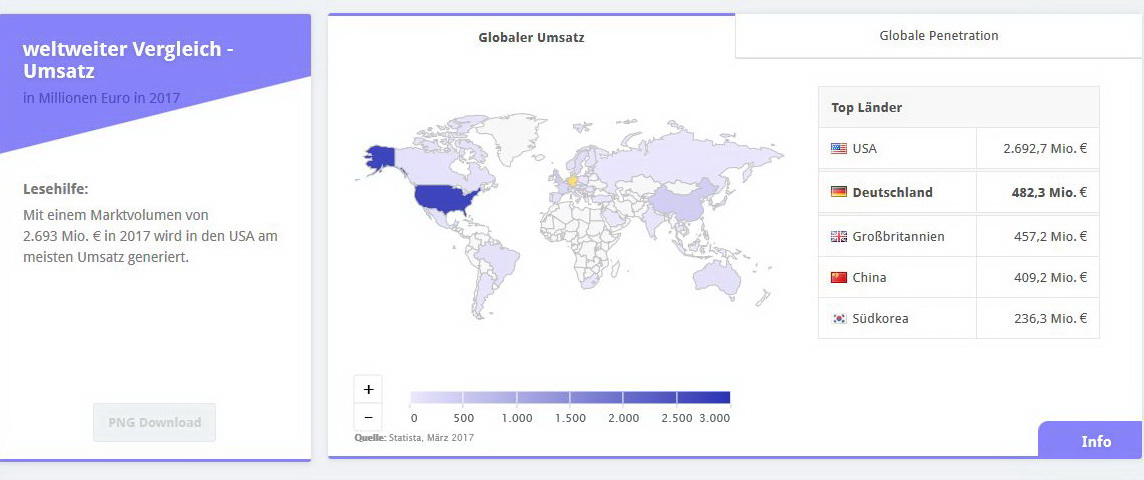Click the Deutschland row in Top Länder
This screenshot has width=1144, height=480.
pyautogui.click(x=958, y=192)
